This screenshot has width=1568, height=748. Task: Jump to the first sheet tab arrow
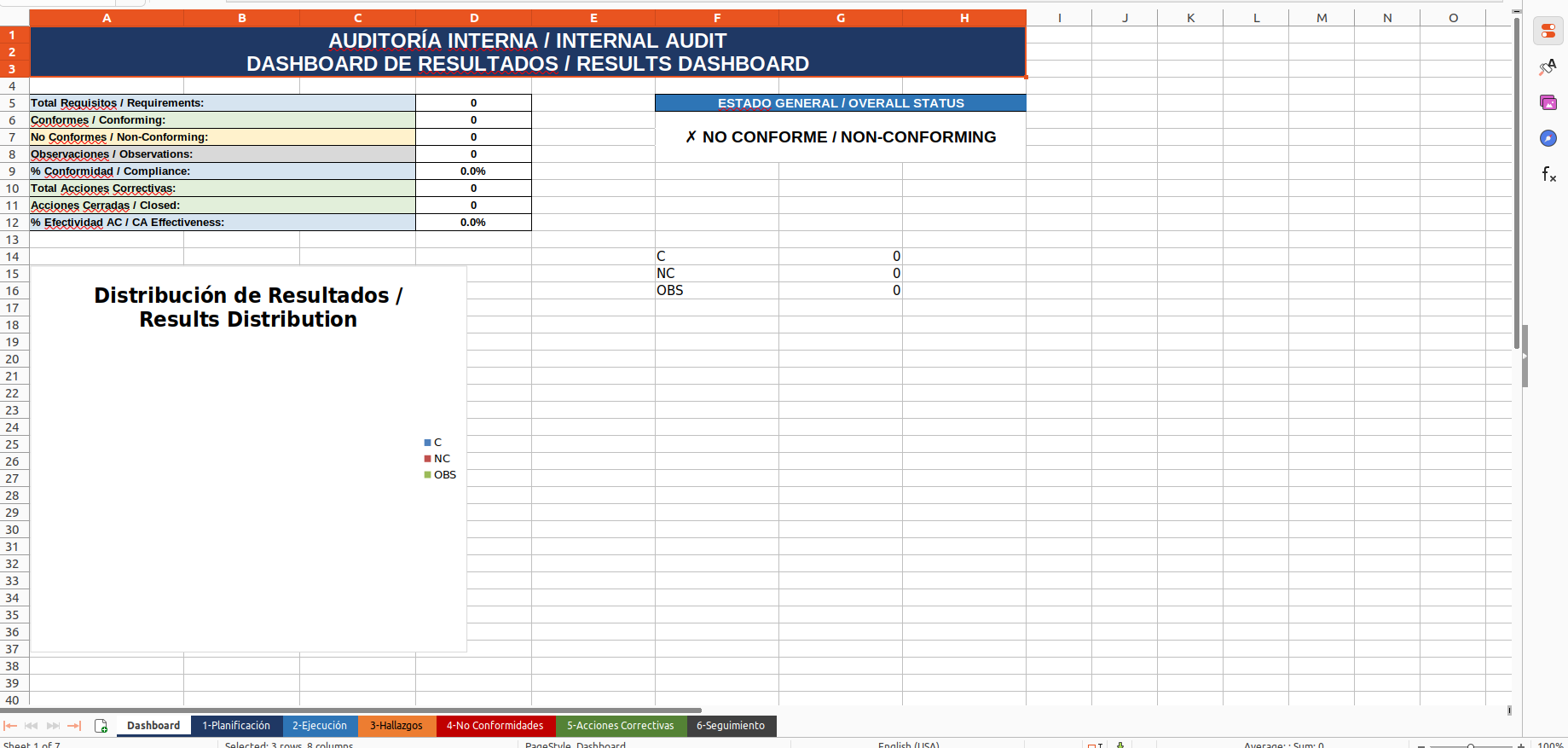point(10,726)
